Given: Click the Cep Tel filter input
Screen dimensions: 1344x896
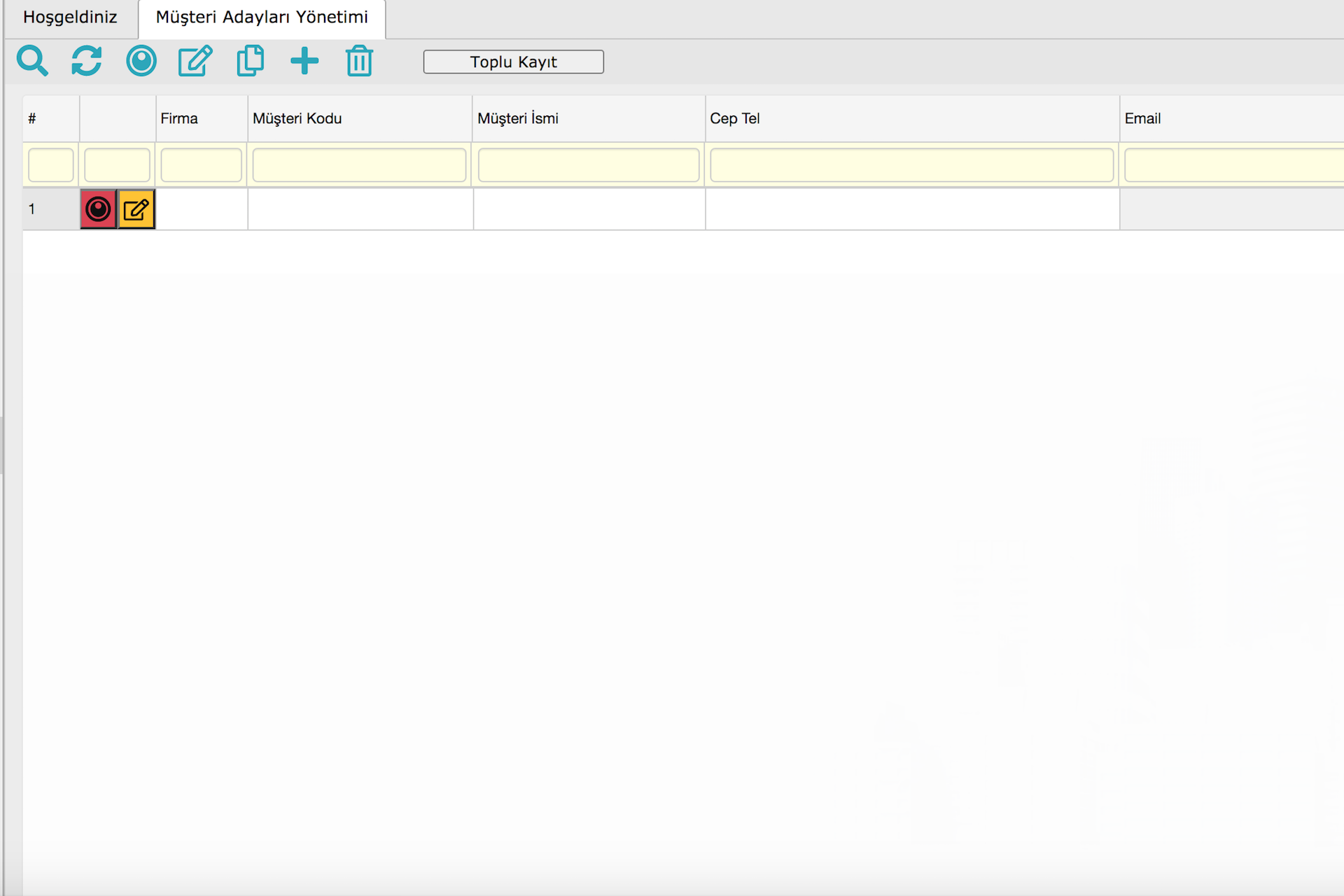Looking at the screenshot, I should 911,165.
